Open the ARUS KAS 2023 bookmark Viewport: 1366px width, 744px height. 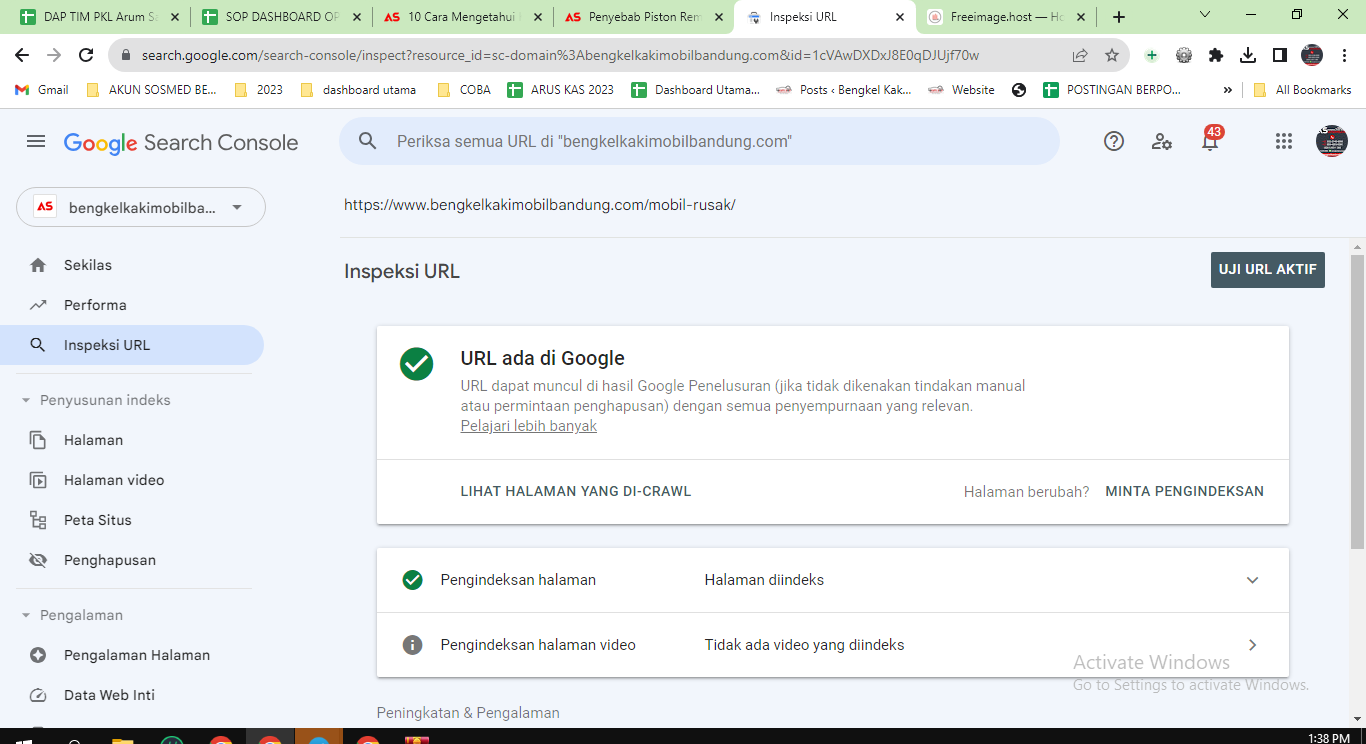coord(561,90)
